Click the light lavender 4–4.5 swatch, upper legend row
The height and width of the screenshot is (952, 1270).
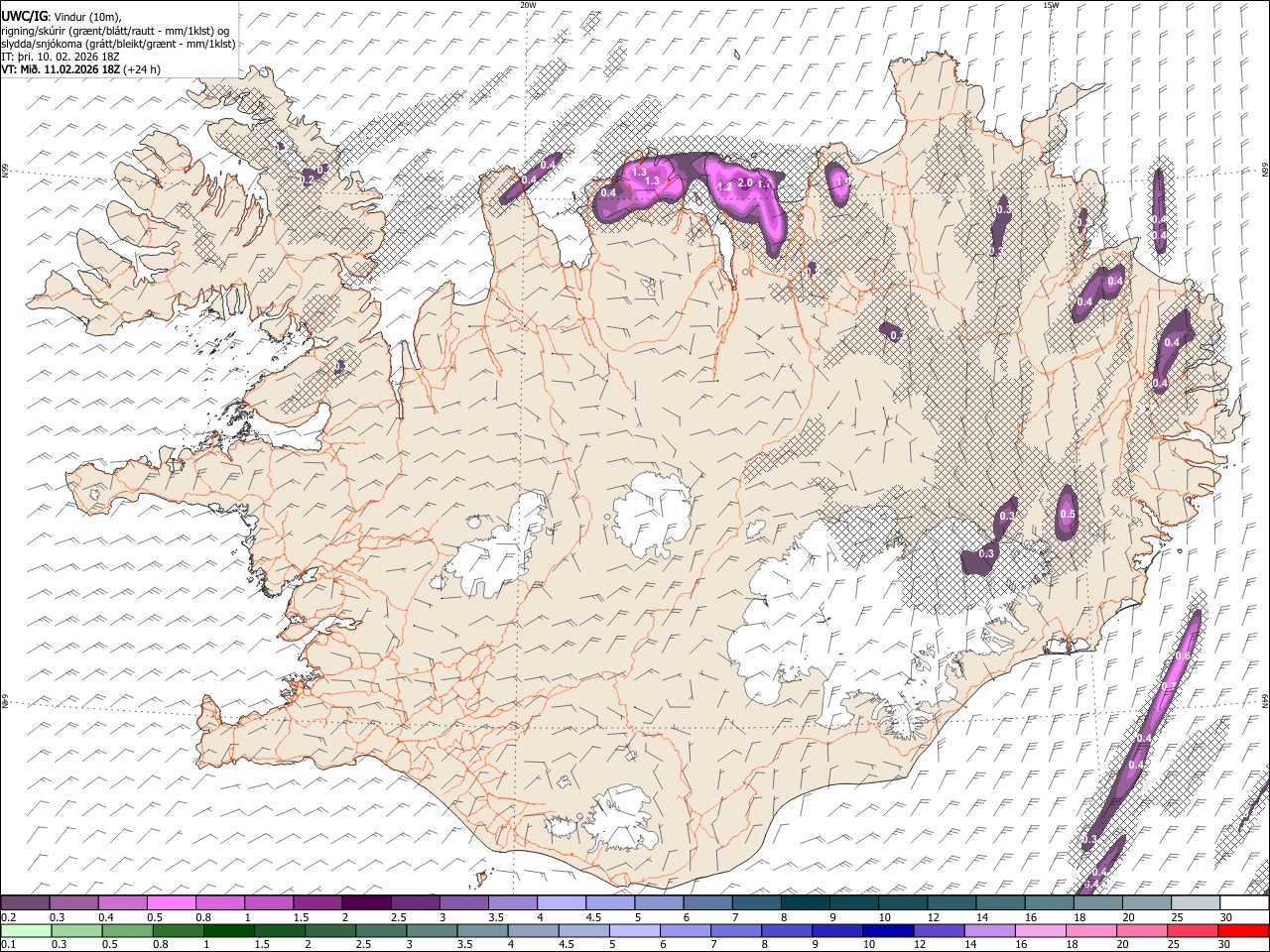562,902
